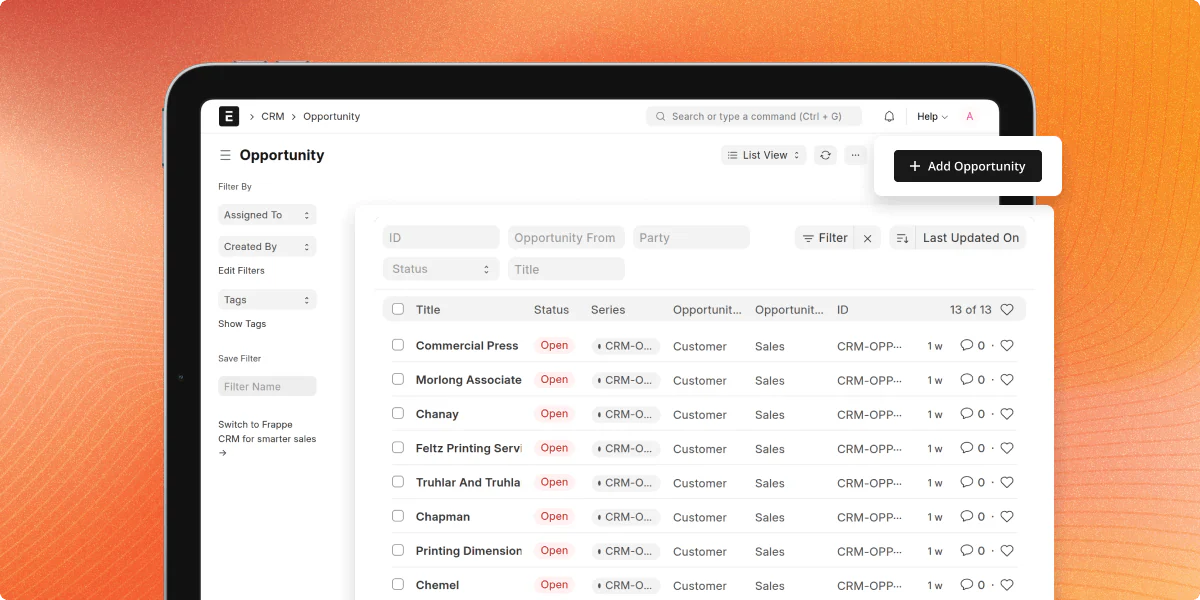Like the Feltz Printing row heart
Image resolution: width=1200 pixels, height=600 pixels.
(x=1007, y=448)
